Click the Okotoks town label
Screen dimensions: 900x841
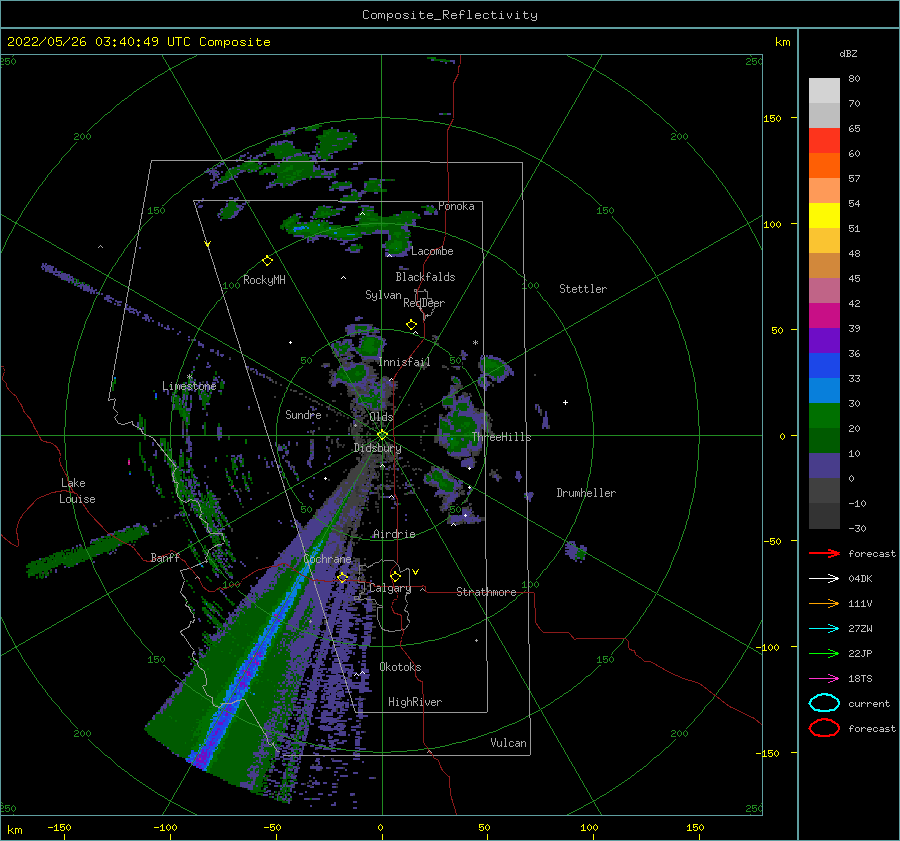[x=400, y=667]
